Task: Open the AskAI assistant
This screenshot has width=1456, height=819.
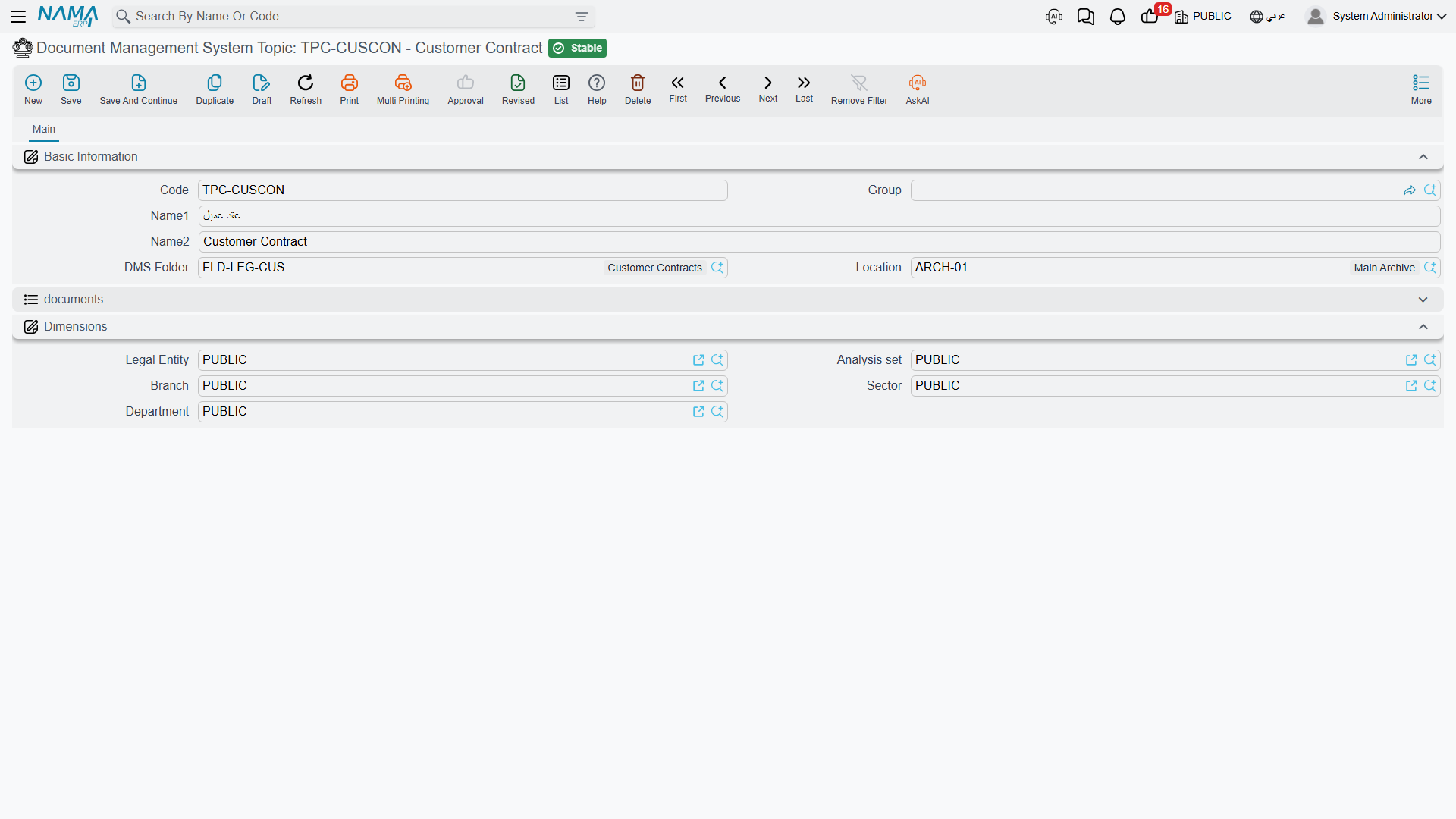Action: (918, 89)
